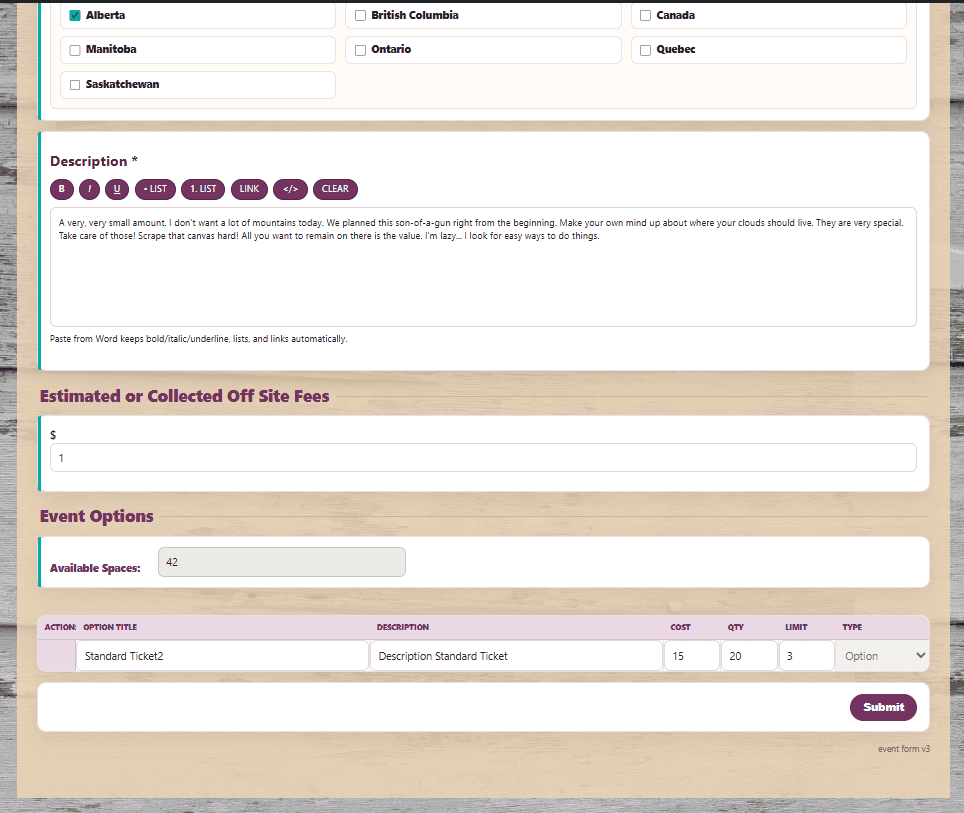Apply bold formatting with B button
Screen dimensions: 964x813
[x=61, y=189]
